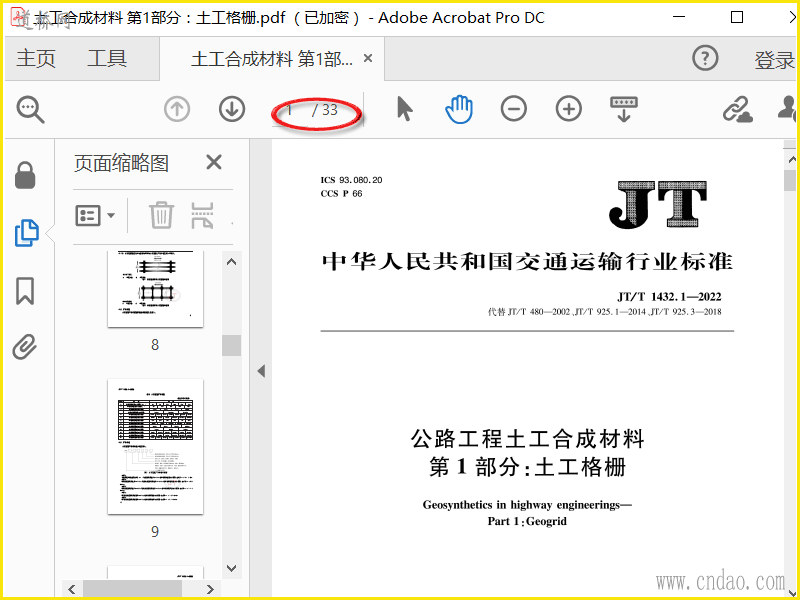Switch to the 主页 tab
The image size is (800, 600).
tap(36, 58)
